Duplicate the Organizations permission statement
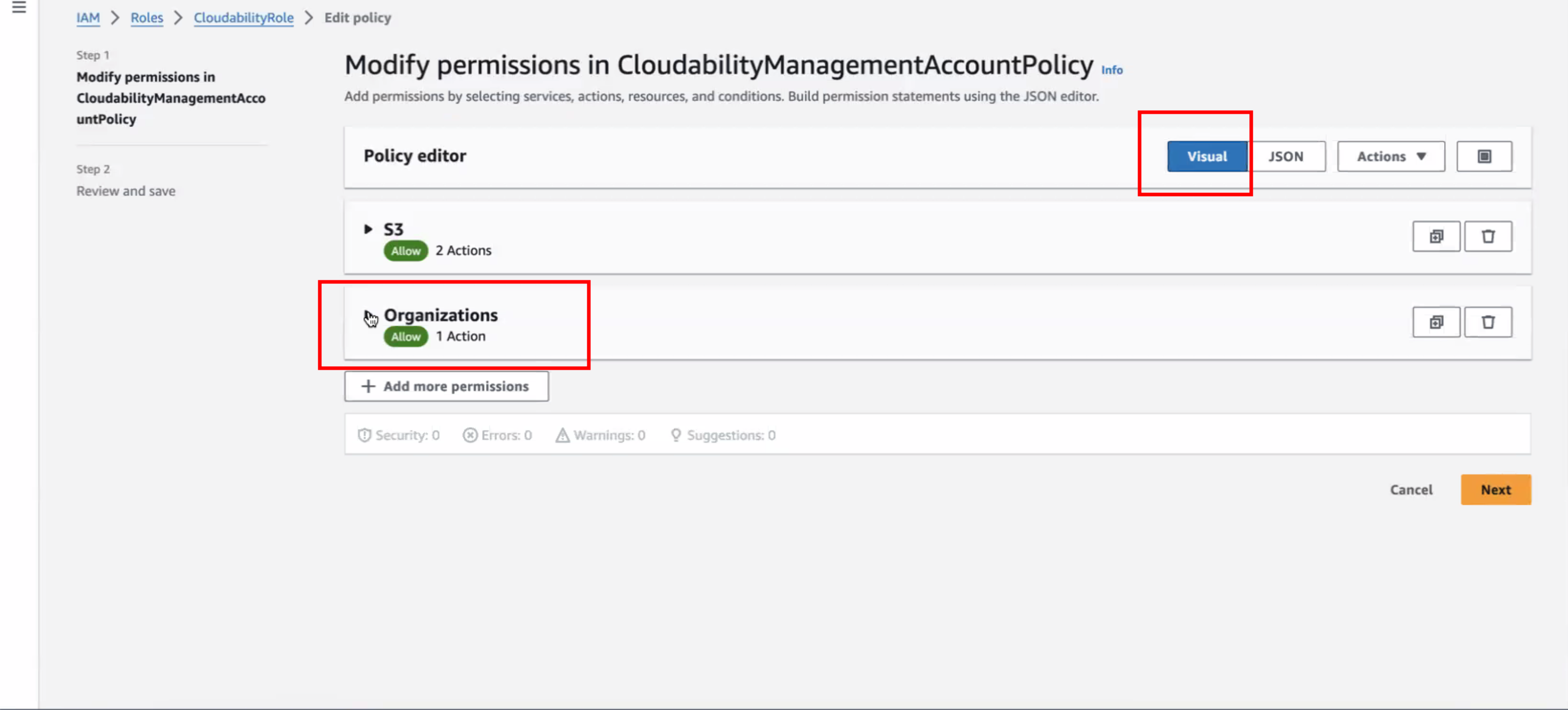Screen dimensions: 1568x710 coord(1436,322)
